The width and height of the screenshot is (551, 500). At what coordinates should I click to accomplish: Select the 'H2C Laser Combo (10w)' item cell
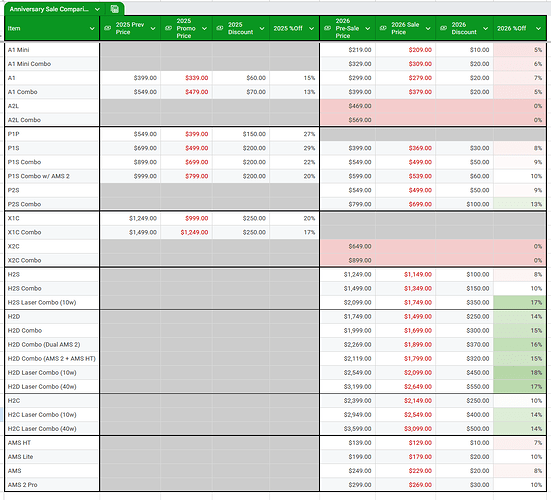[52, 415]
